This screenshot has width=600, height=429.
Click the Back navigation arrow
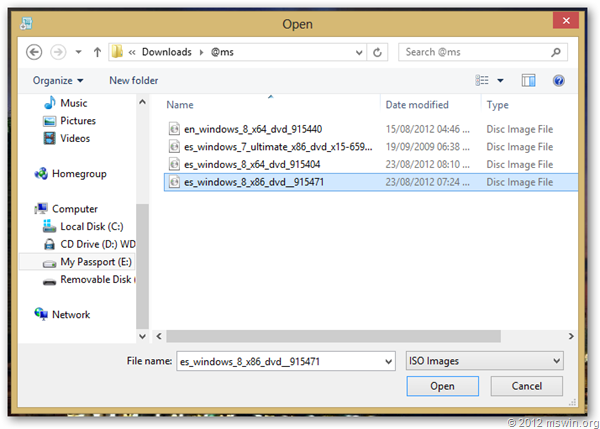click(35, 51)
